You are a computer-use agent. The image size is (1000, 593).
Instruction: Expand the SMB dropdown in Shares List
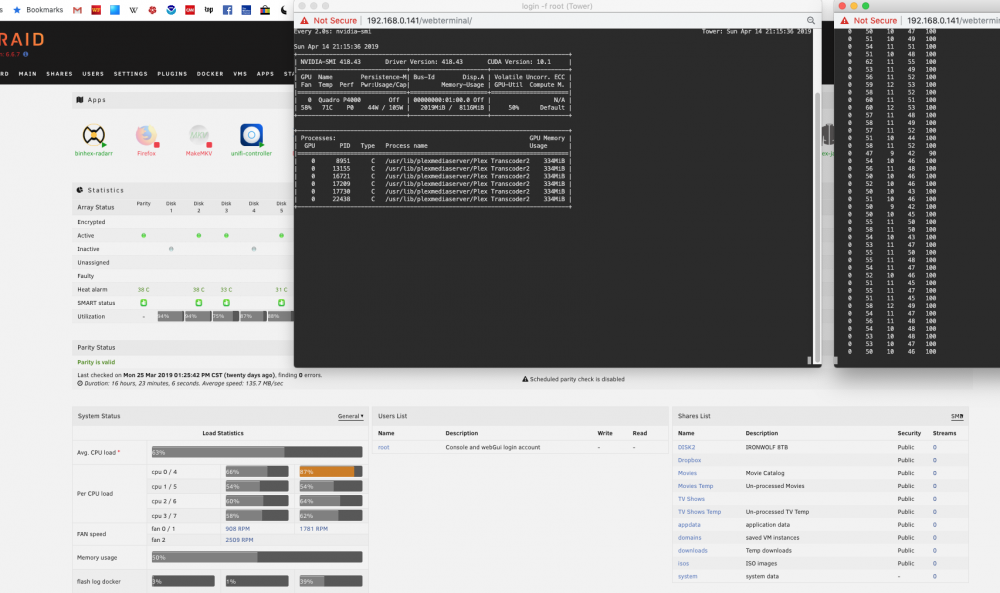[x=957, y=416]
